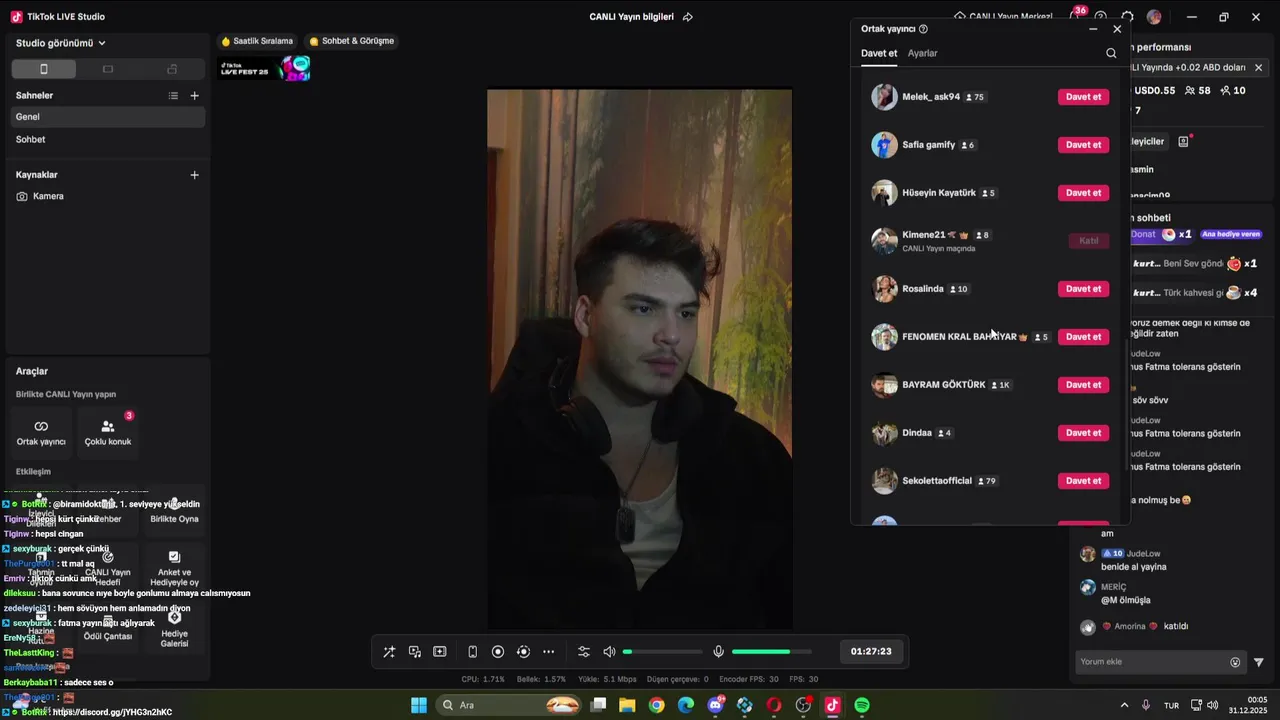The height and width of the screenshot is (720, 1280).
Task: Switch to the Ayarlar tab
Action: click(923, 53)
